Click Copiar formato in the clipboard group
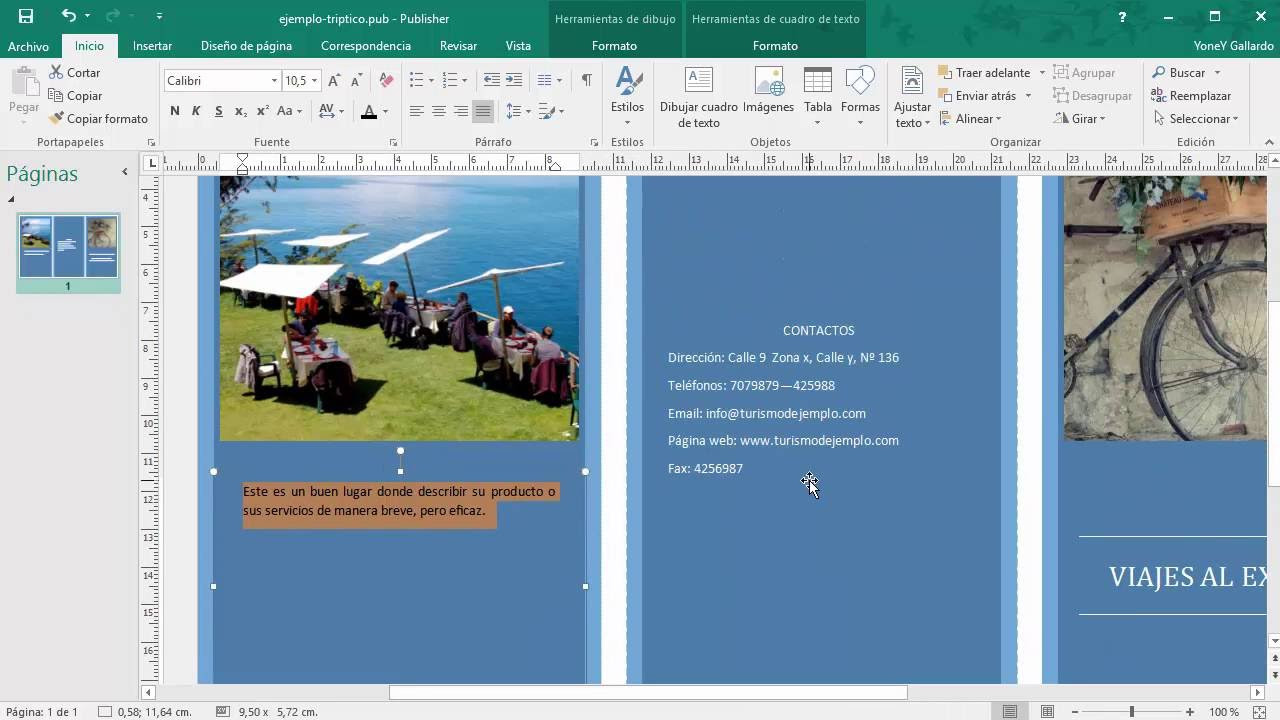Image resolution: width=1280 pixels, height=720 pixels. tap(97, 118)
